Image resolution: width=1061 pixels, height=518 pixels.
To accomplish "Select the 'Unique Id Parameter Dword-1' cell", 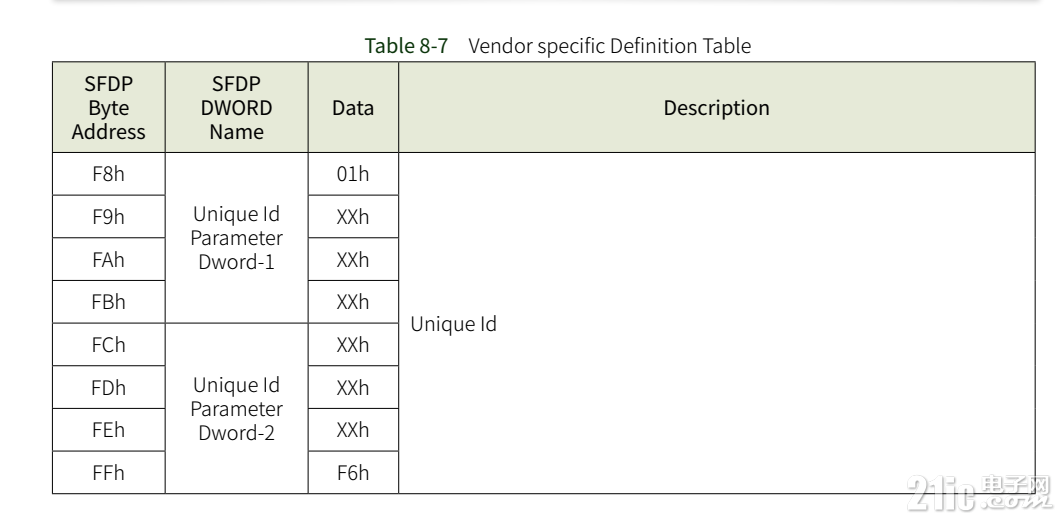I will coord(237,238).
